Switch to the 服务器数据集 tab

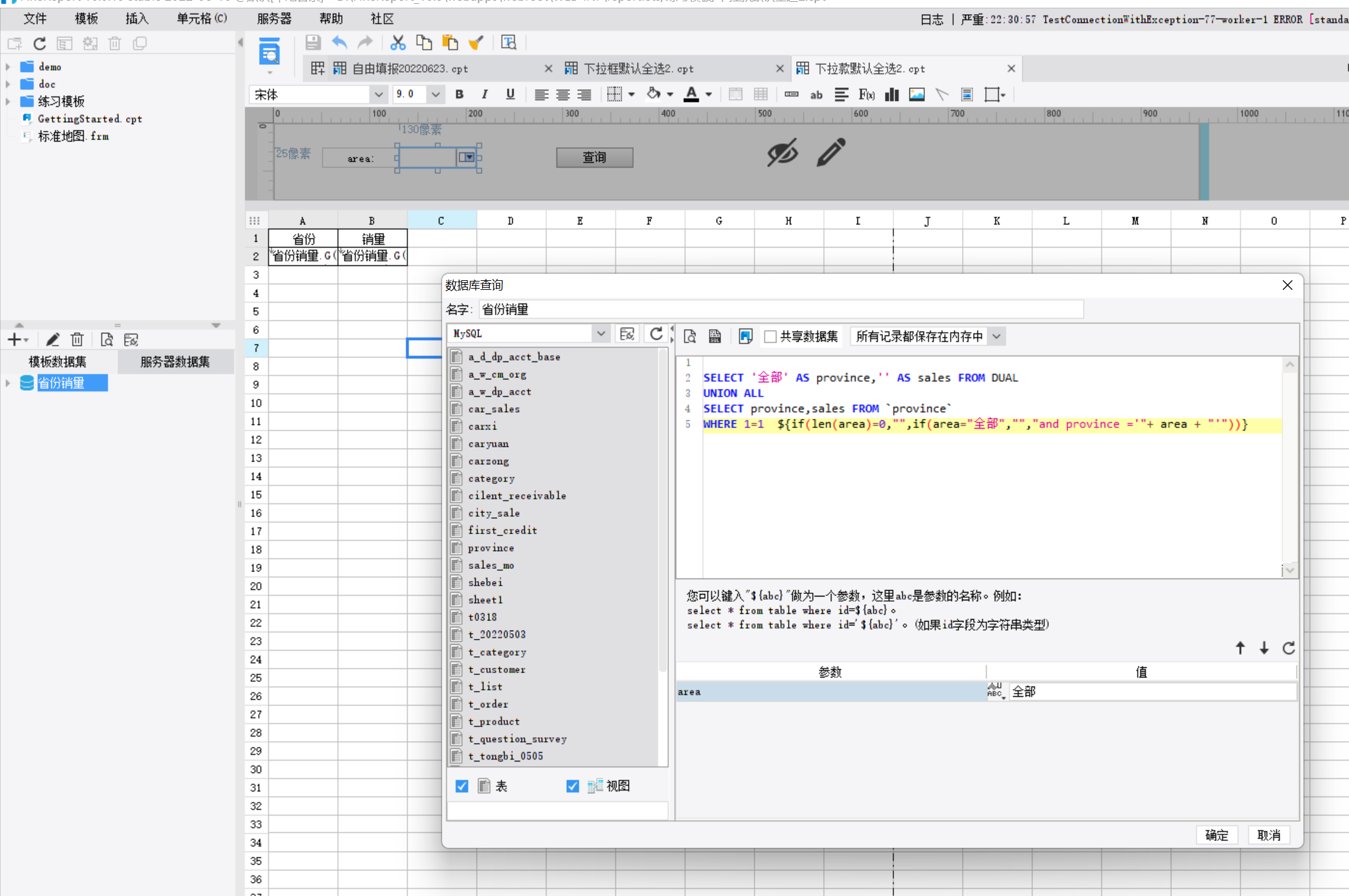(x=175, y=362)
